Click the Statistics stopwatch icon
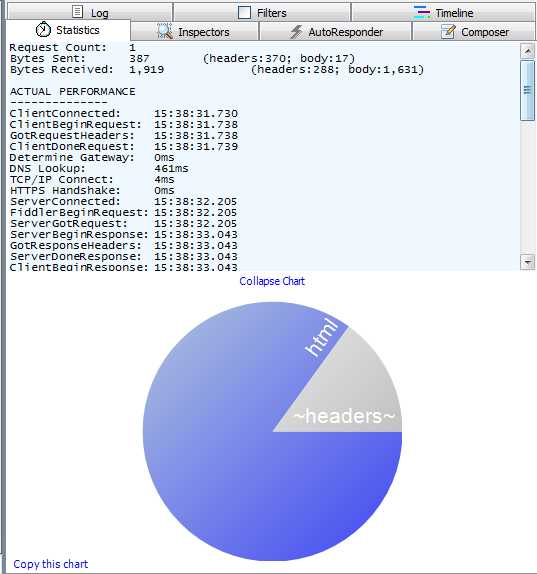 [43, 30]
